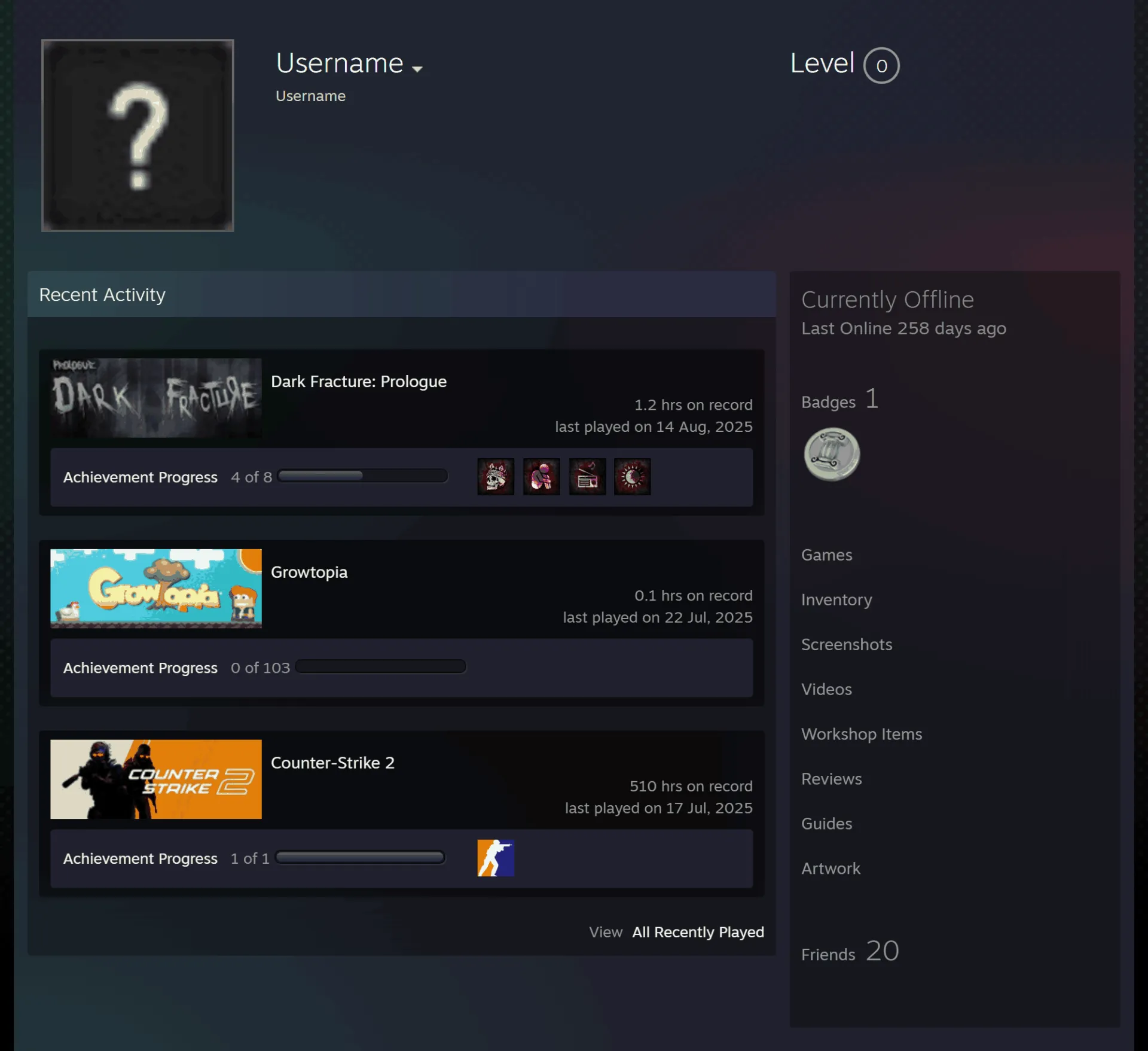Click Achievement Progress label for Dark Fracture

click(x=140, y=477)
